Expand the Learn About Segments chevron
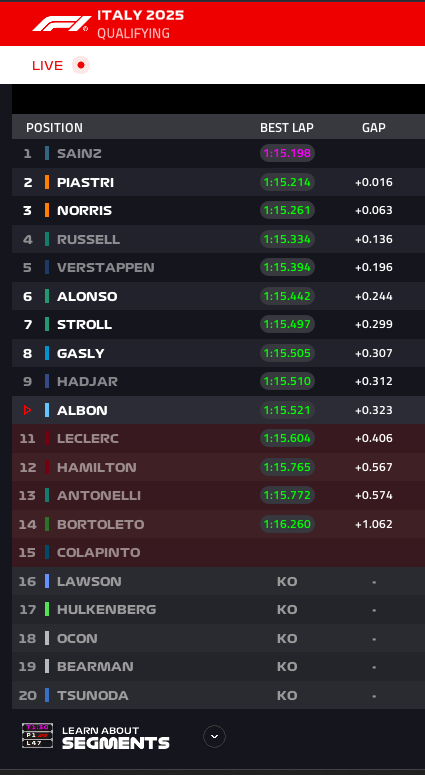 pos(214,736)
